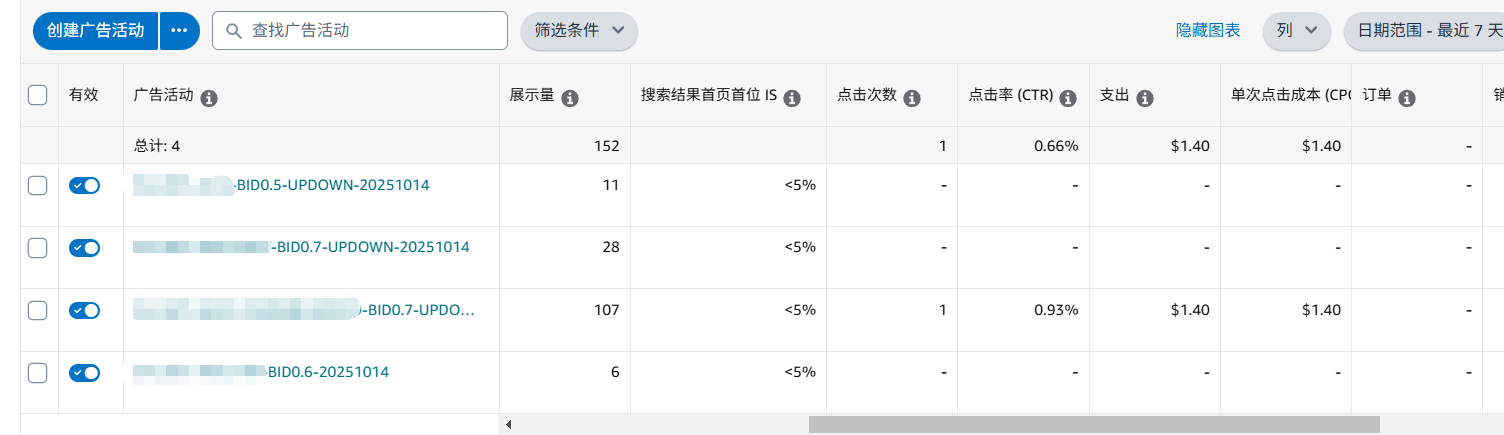Turn off the BID0.7-UPDOWN-20251014 campaign switch
The image size is (1504, 435).
point(84,248)
